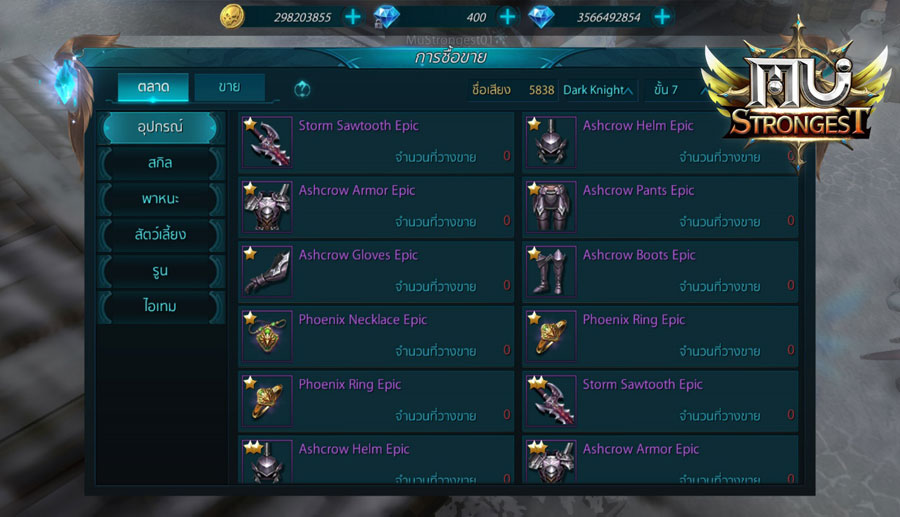Open the ตลาด market tab
900x517 pixels.
(153, 87)
